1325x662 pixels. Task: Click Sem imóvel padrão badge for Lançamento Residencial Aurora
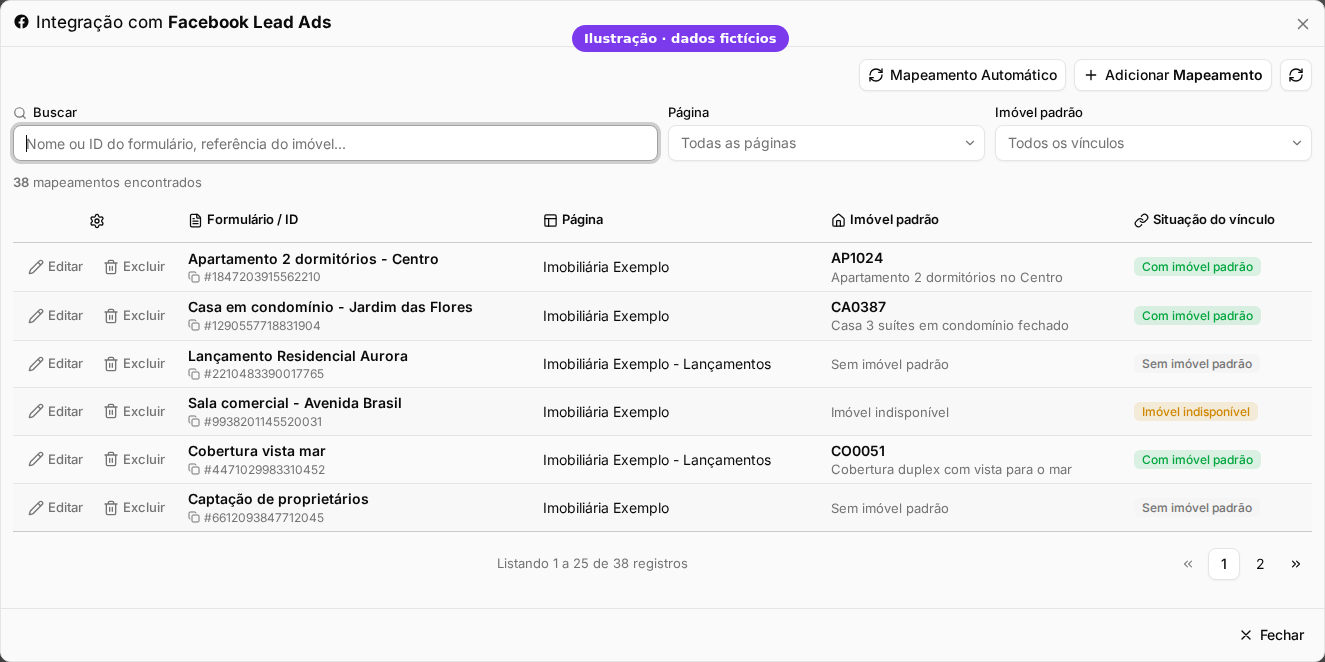(1197, 364)
